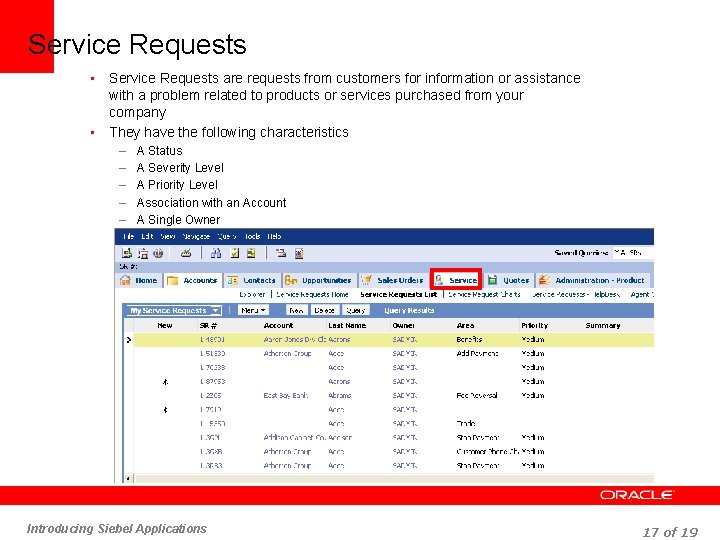Click the Query button beside Delete
Image resolution: width=720 pixels, height=540 pixels.
coord(355,310)
